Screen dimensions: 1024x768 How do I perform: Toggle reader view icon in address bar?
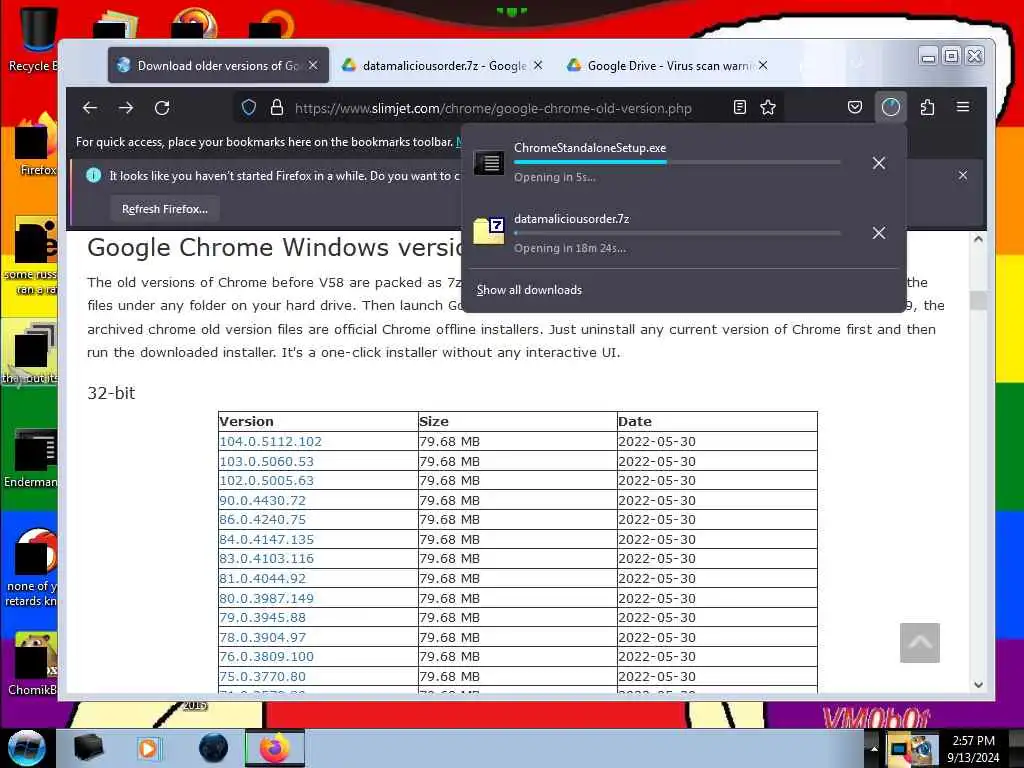click(739, 108)
